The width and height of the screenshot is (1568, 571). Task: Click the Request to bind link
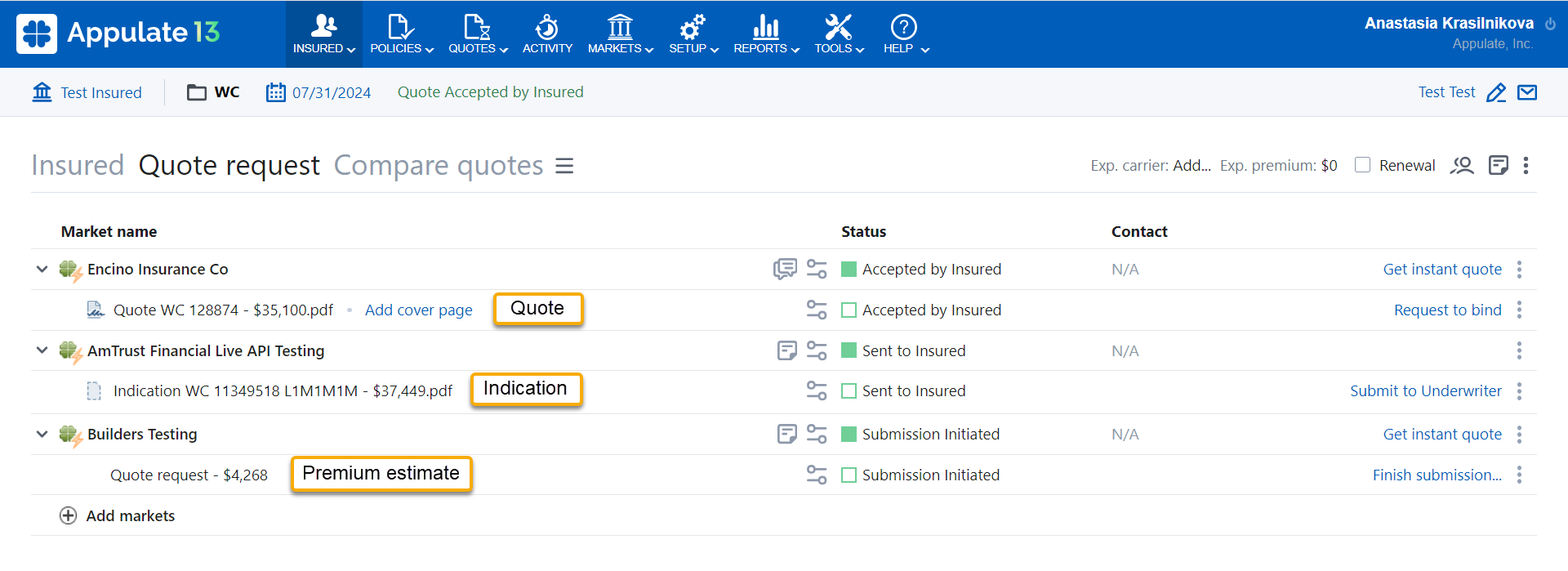(x=1447, y=310)
